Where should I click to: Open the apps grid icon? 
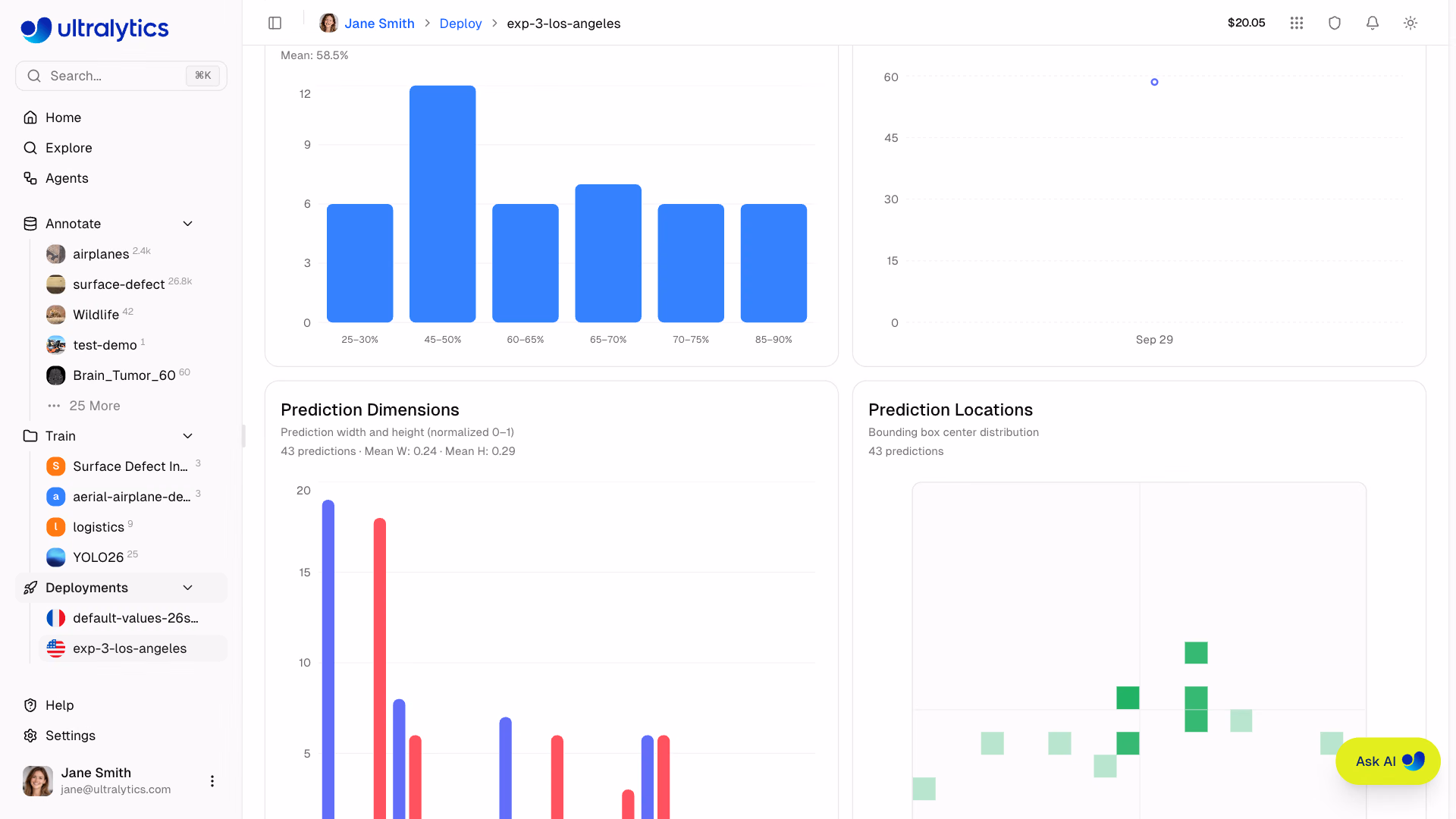click(x=1297, y=23)
